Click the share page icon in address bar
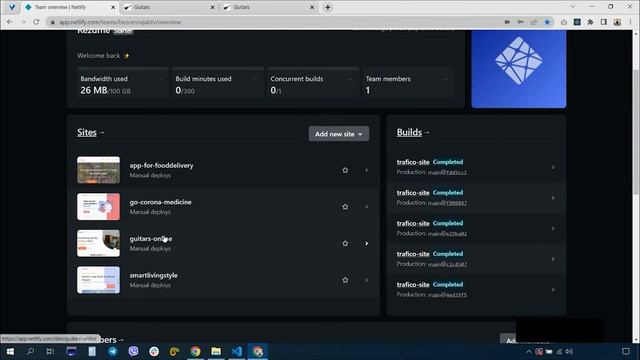Screen dimensions: 640x360 534,22
